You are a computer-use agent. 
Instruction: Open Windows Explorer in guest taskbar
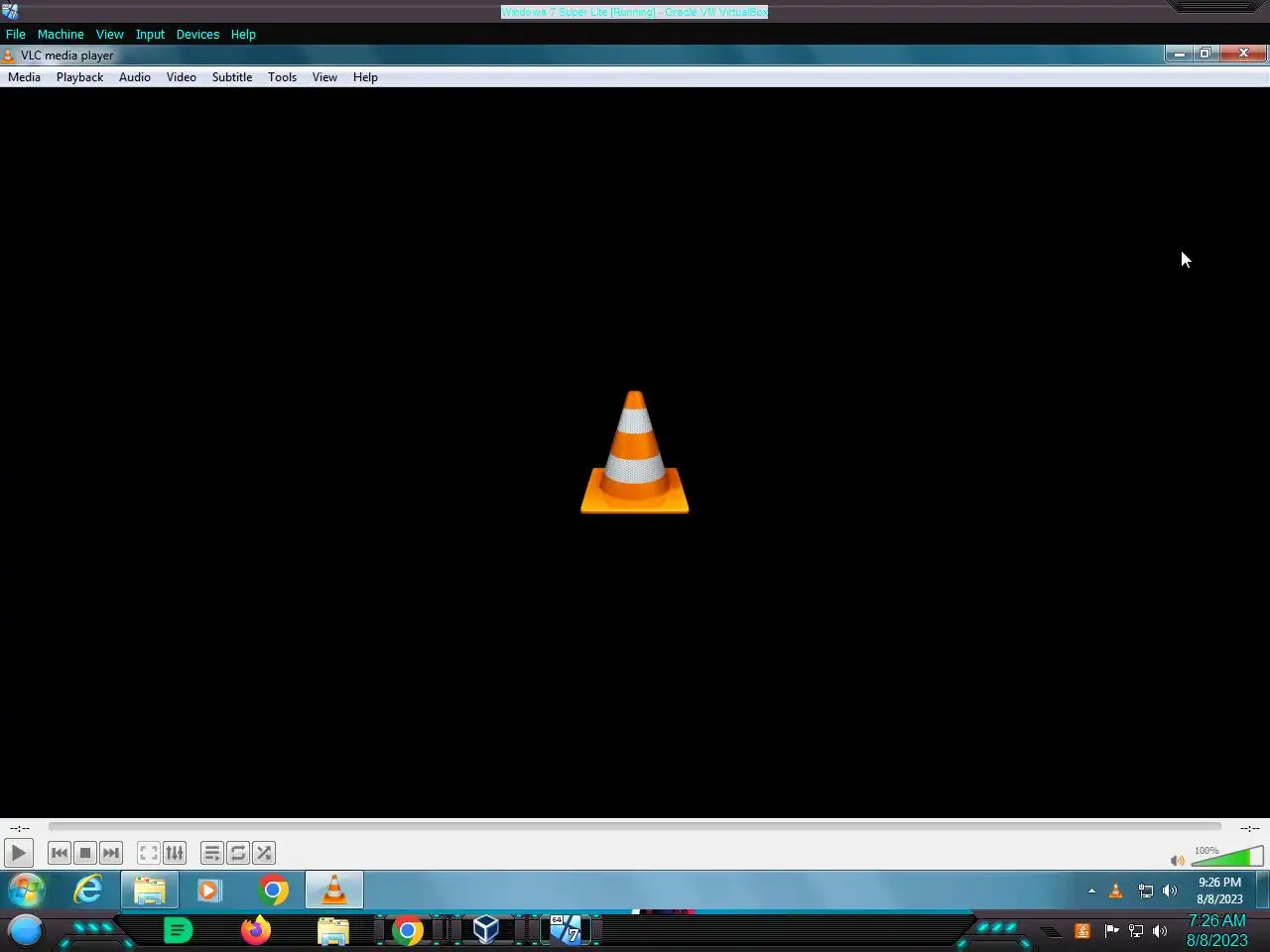coord(150,891)
